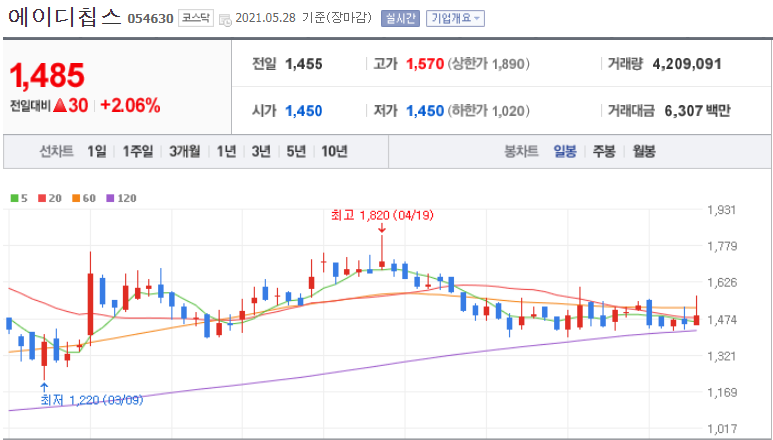Click the 1,017 y-axis label

click(x=722, y=429)
